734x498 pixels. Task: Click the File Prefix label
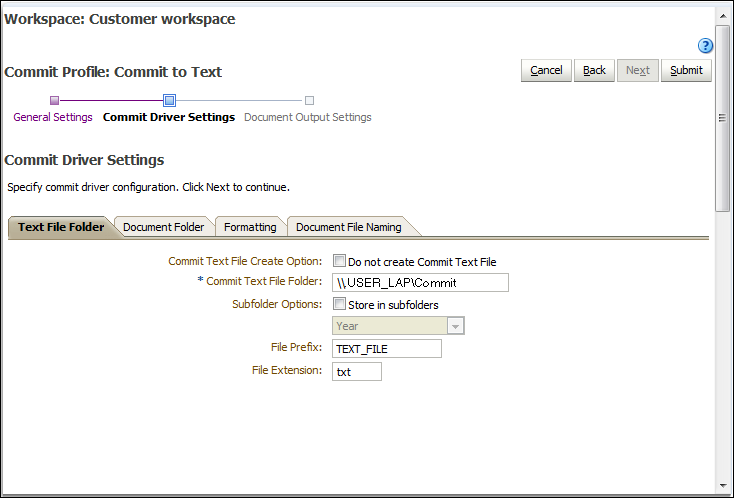point(296,347)
